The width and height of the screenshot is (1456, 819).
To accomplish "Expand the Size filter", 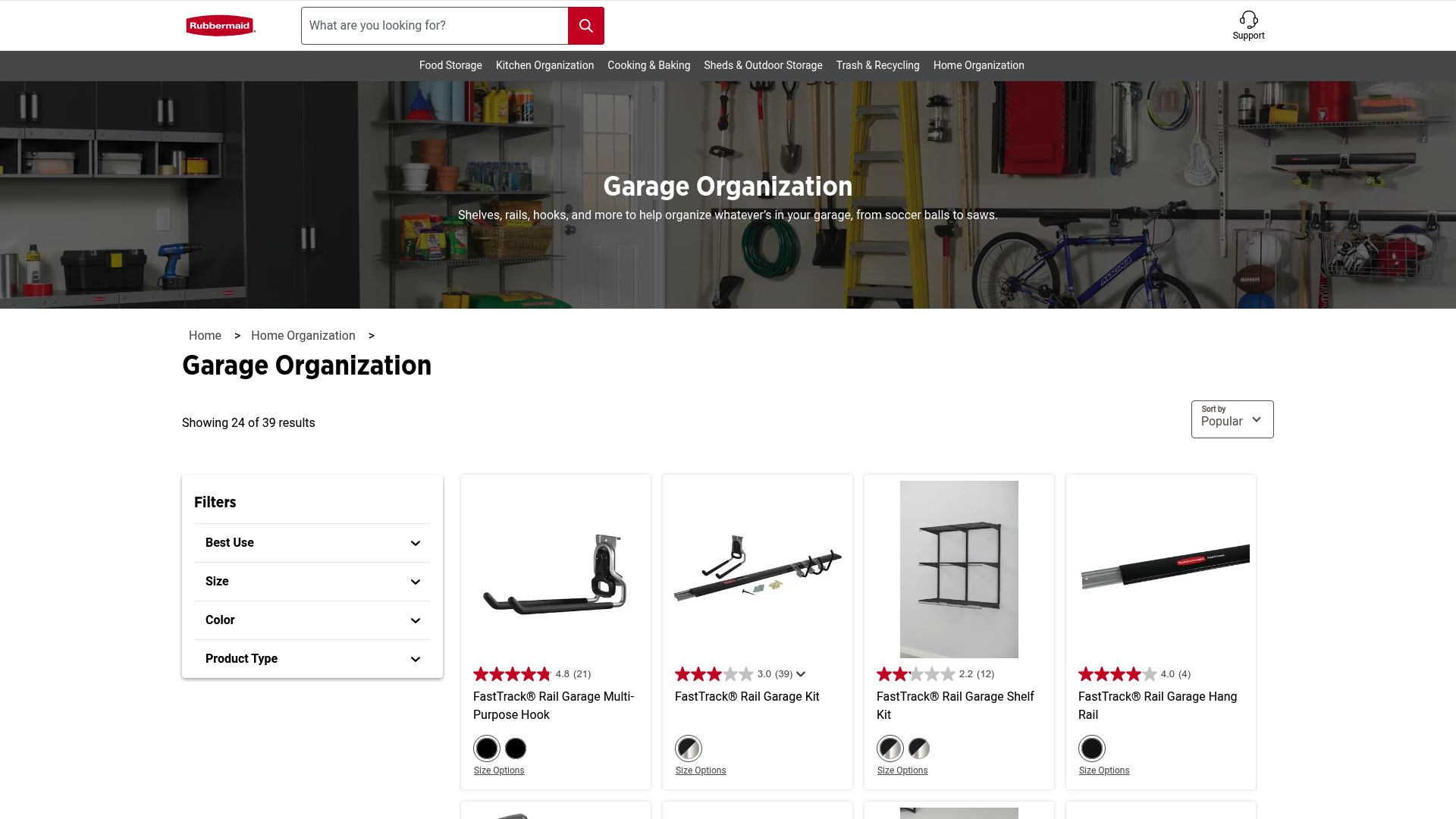I will pyautogui.click(x=312, y=582).
